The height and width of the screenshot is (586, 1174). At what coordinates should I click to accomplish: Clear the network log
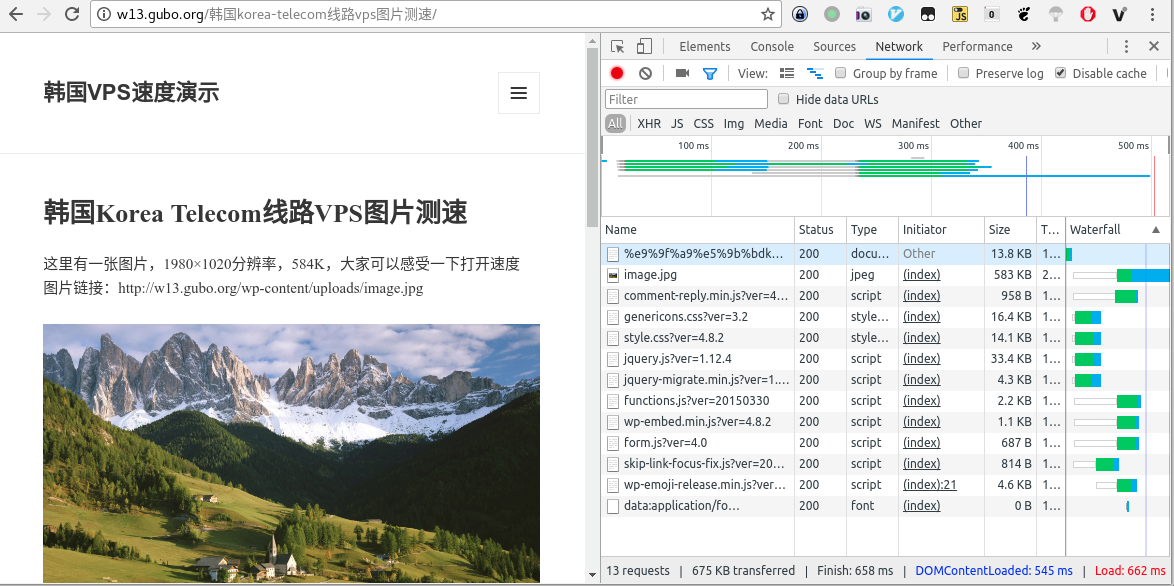click(x=645, y=73)
